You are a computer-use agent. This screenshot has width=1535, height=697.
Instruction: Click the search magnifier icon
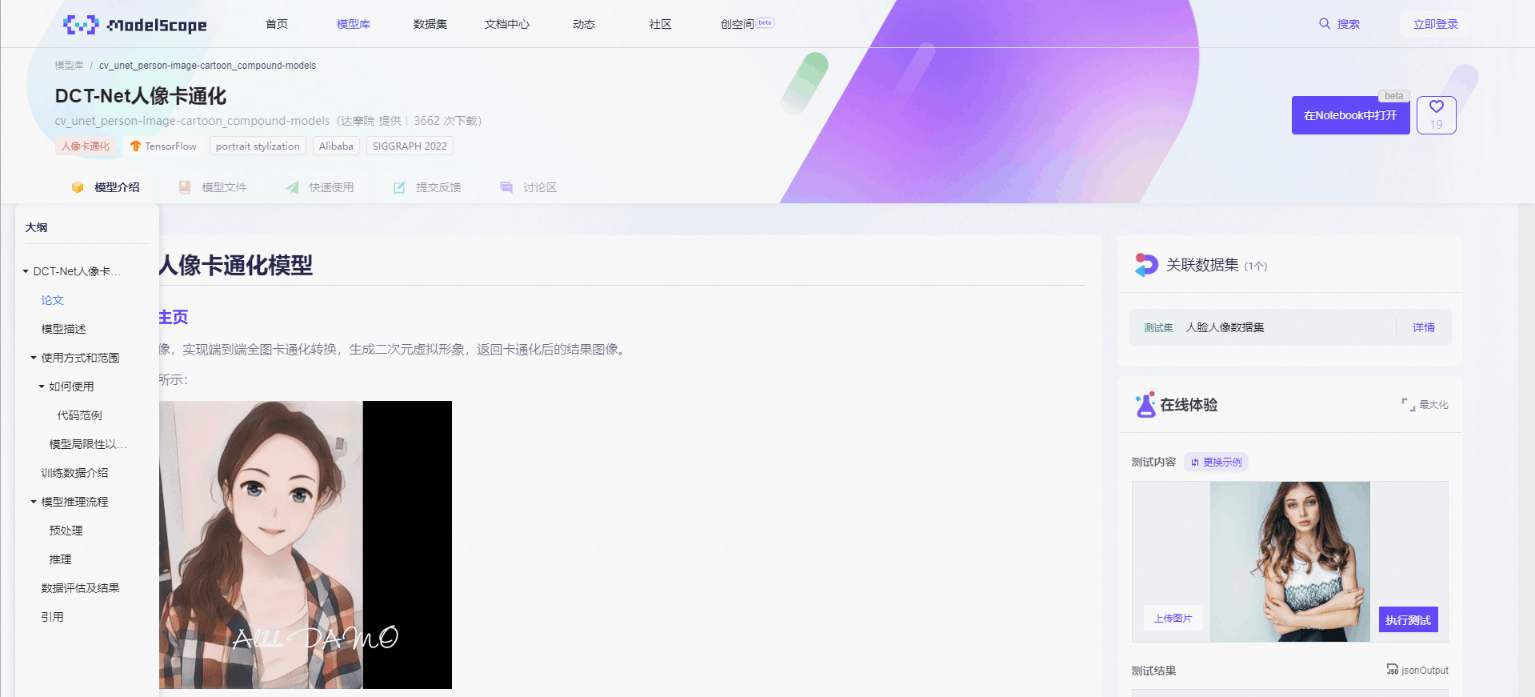click(x=1324, y=24)
